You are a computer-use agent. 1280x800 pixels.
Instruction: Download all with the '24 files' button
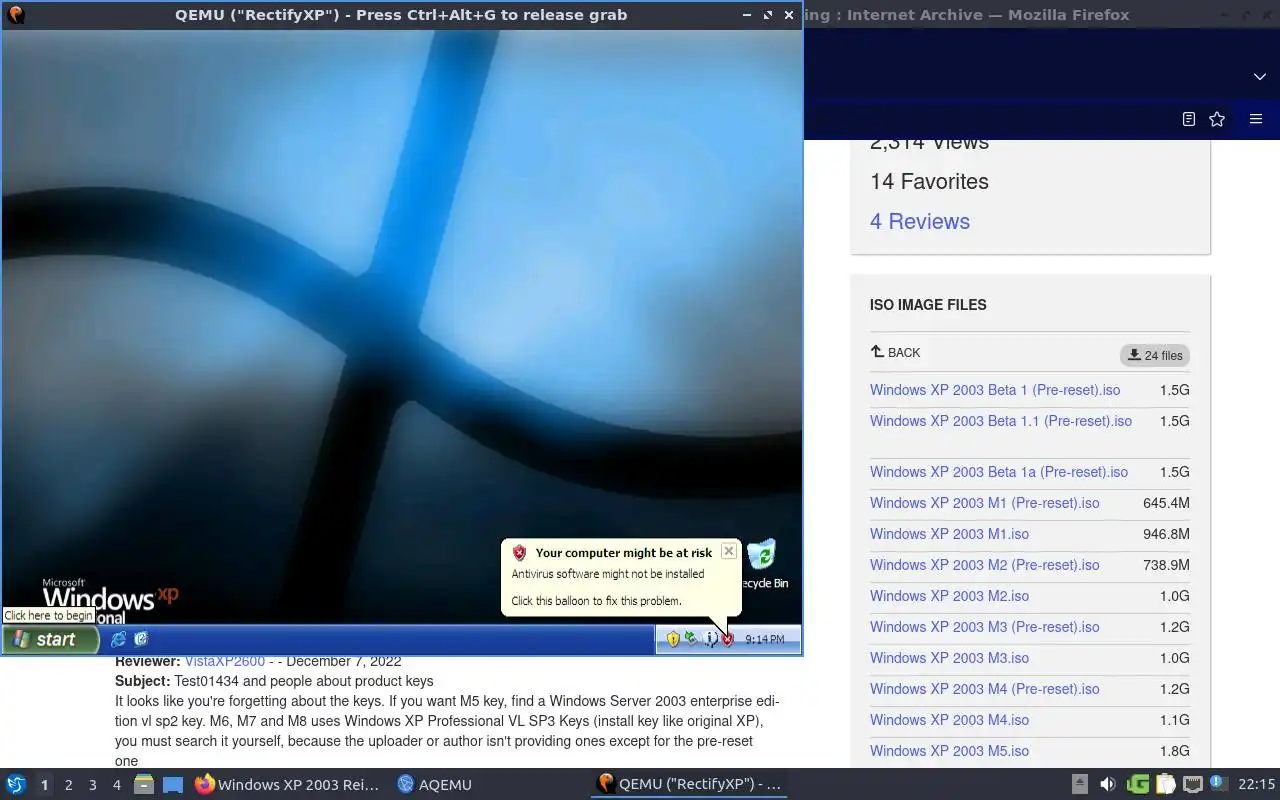click(1155, 355)
